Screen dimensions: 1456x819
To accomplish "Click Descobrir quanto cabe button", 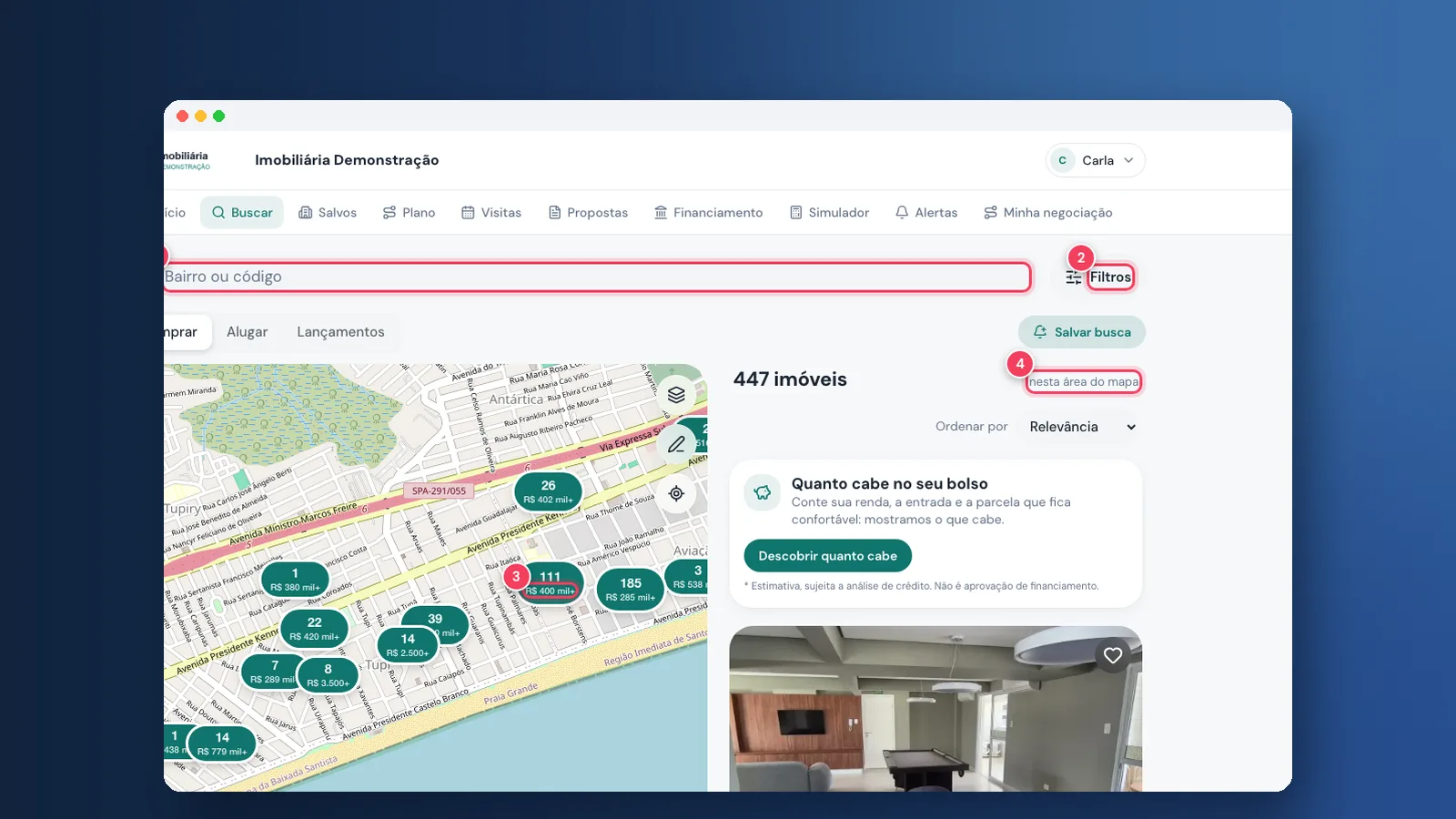I will [x=828, y=556].
